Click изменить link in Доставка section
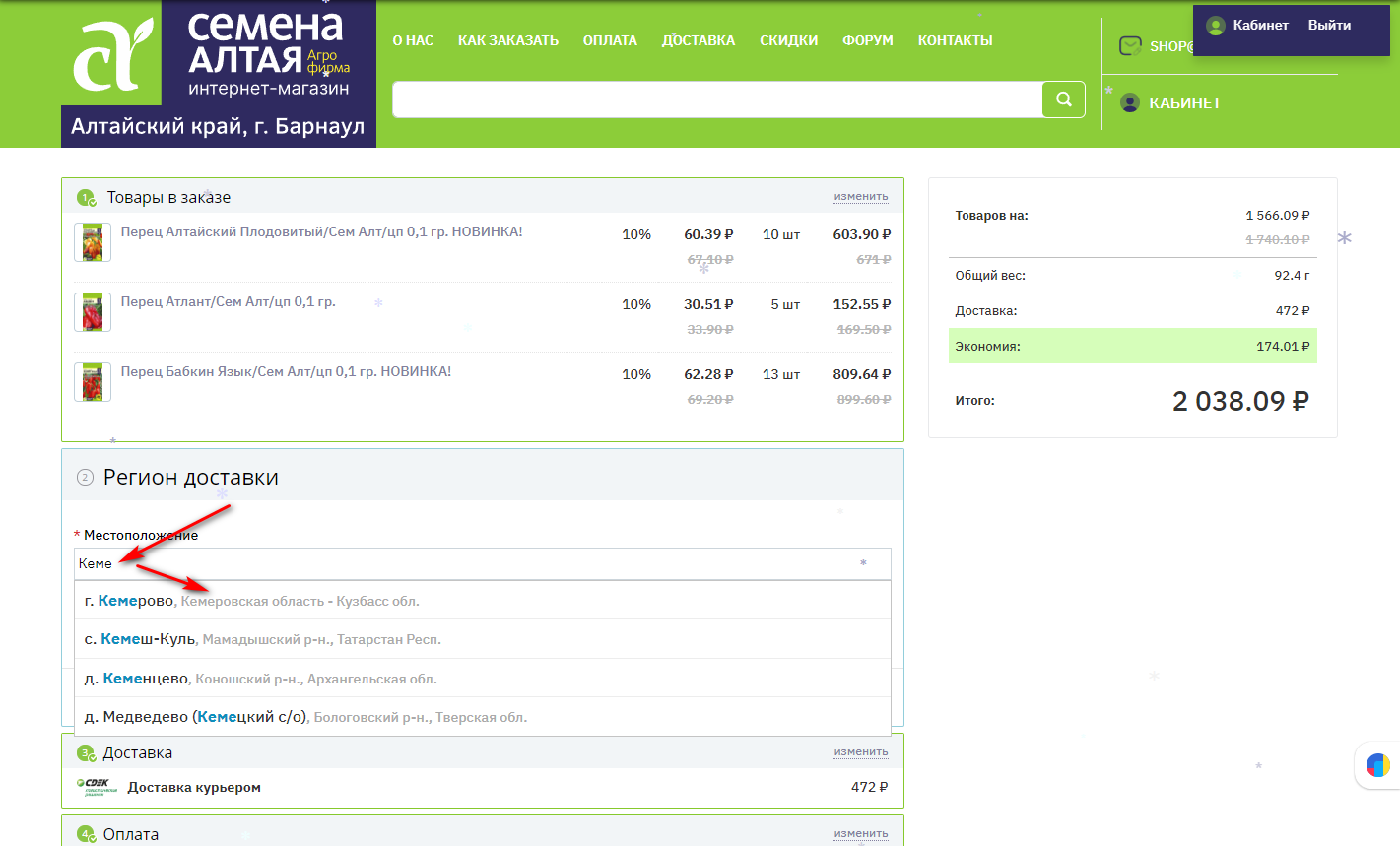Viewport: 1400px width, 846px height. pos(860,752)
